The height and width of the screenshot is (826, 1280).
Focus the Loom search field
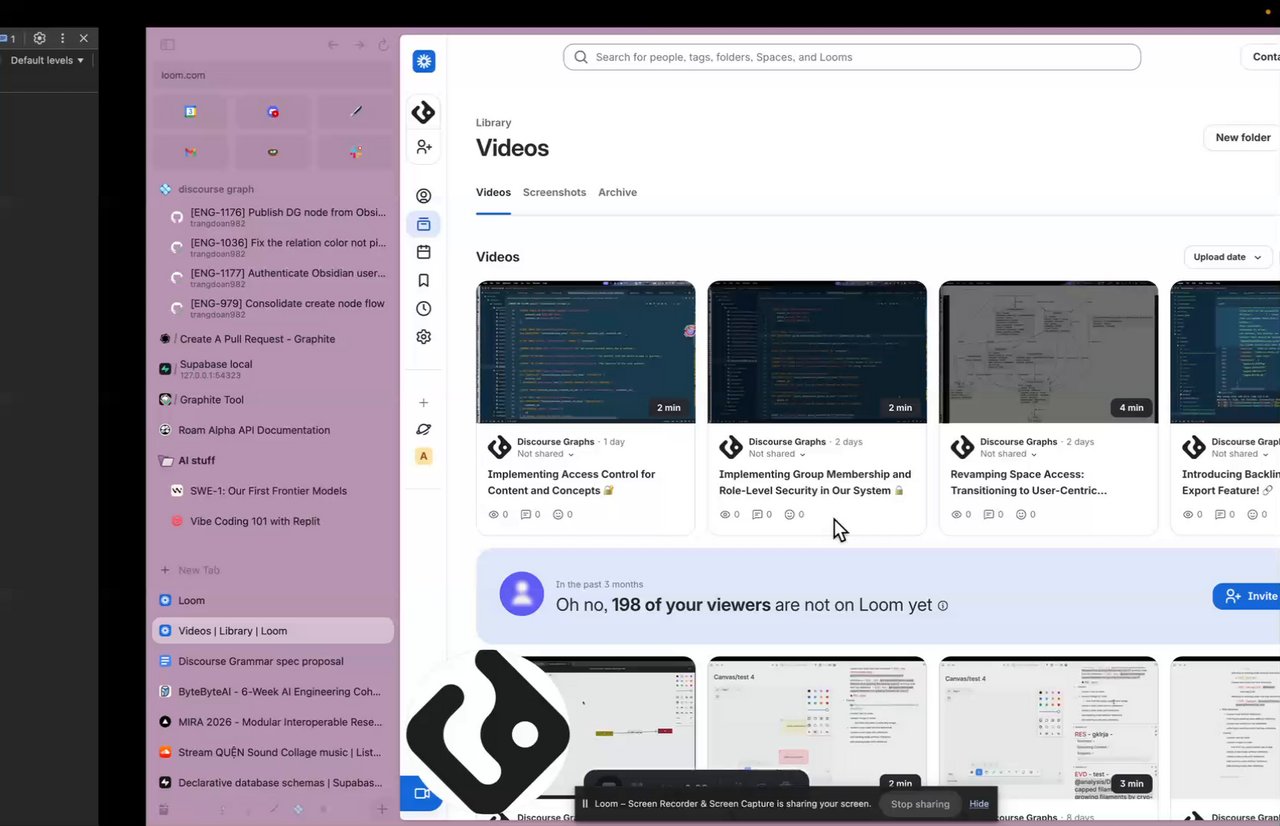click(852, 57)
